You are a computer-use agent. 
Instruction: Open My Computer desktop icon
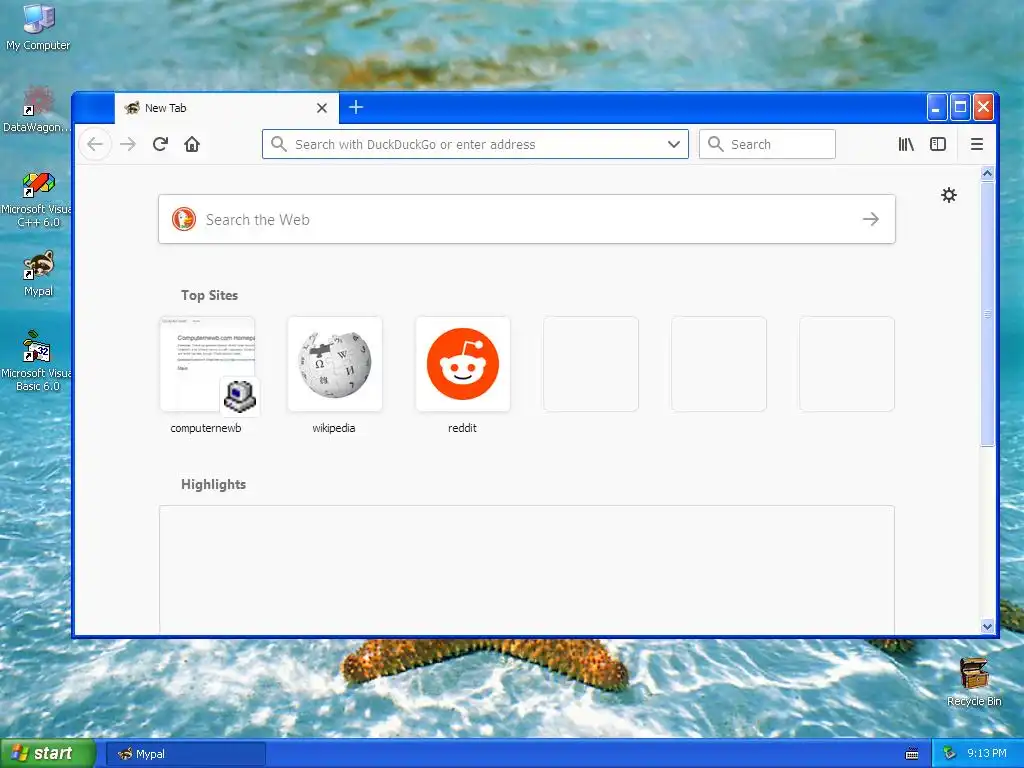pyautogui.click(x=38, y=28)
